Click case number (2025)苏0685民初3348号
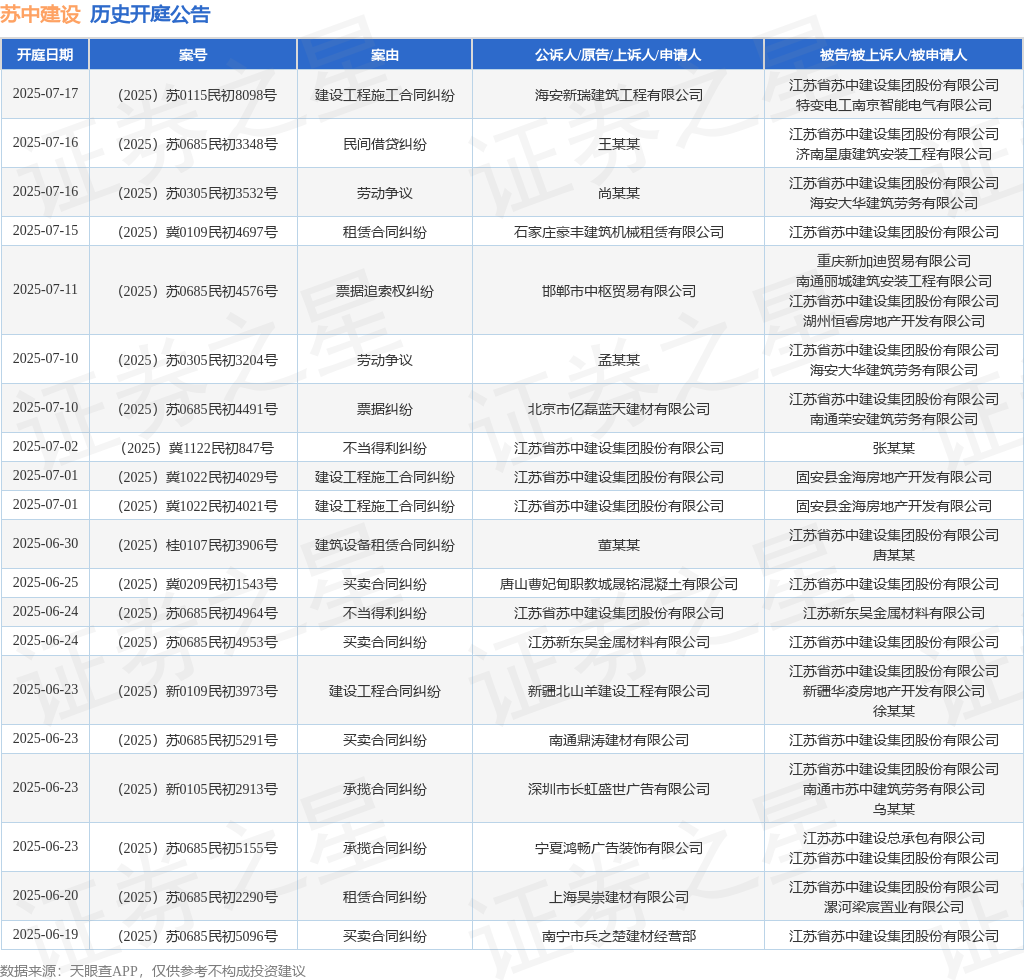 tap(197, 144)
